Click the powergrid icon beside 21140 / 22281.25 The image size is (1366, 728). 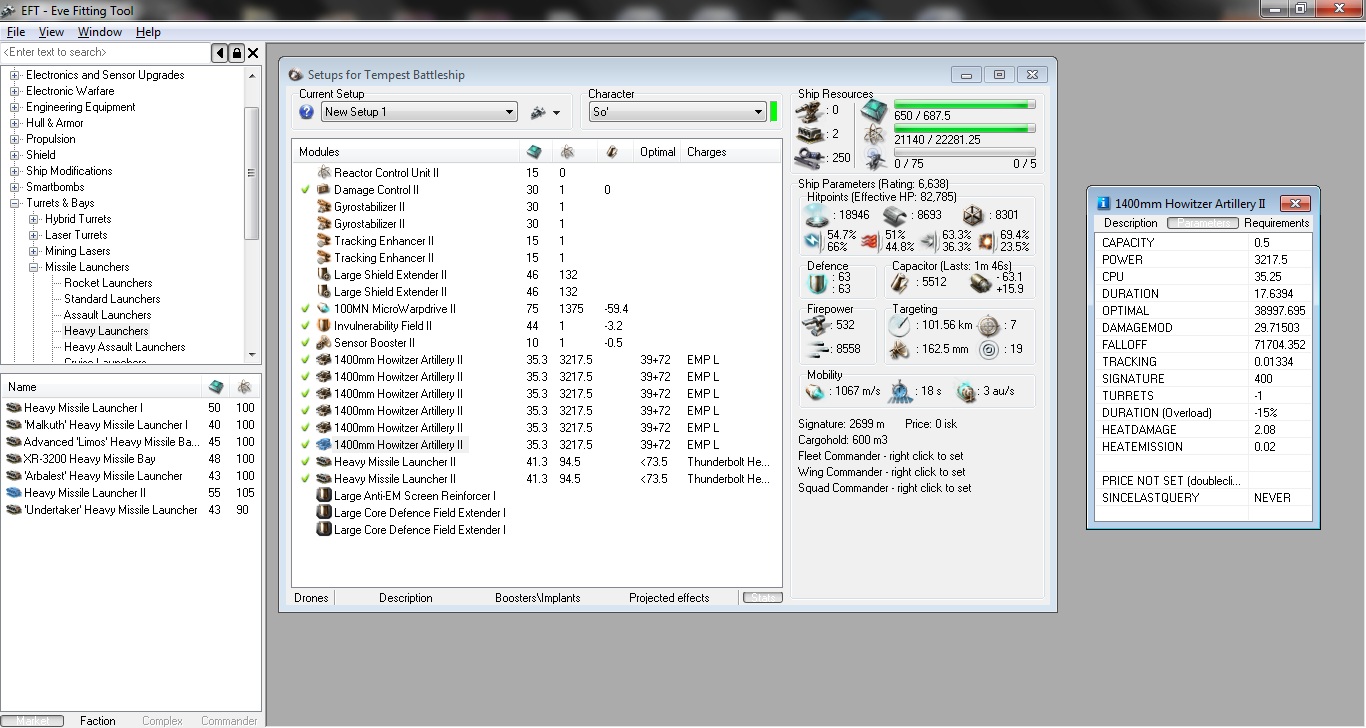point(875,134)
